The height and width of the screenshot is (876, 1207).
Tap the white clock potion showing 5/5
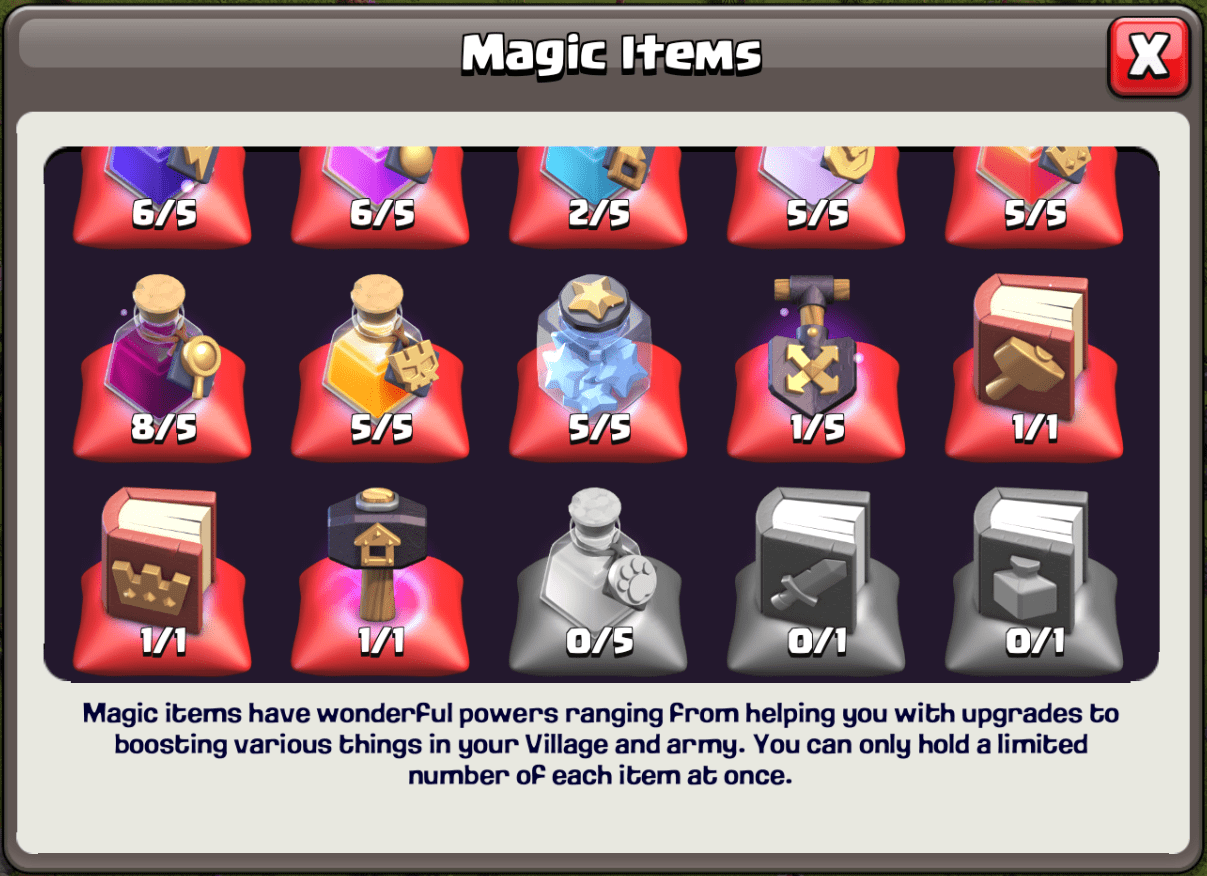pos(816,196)
